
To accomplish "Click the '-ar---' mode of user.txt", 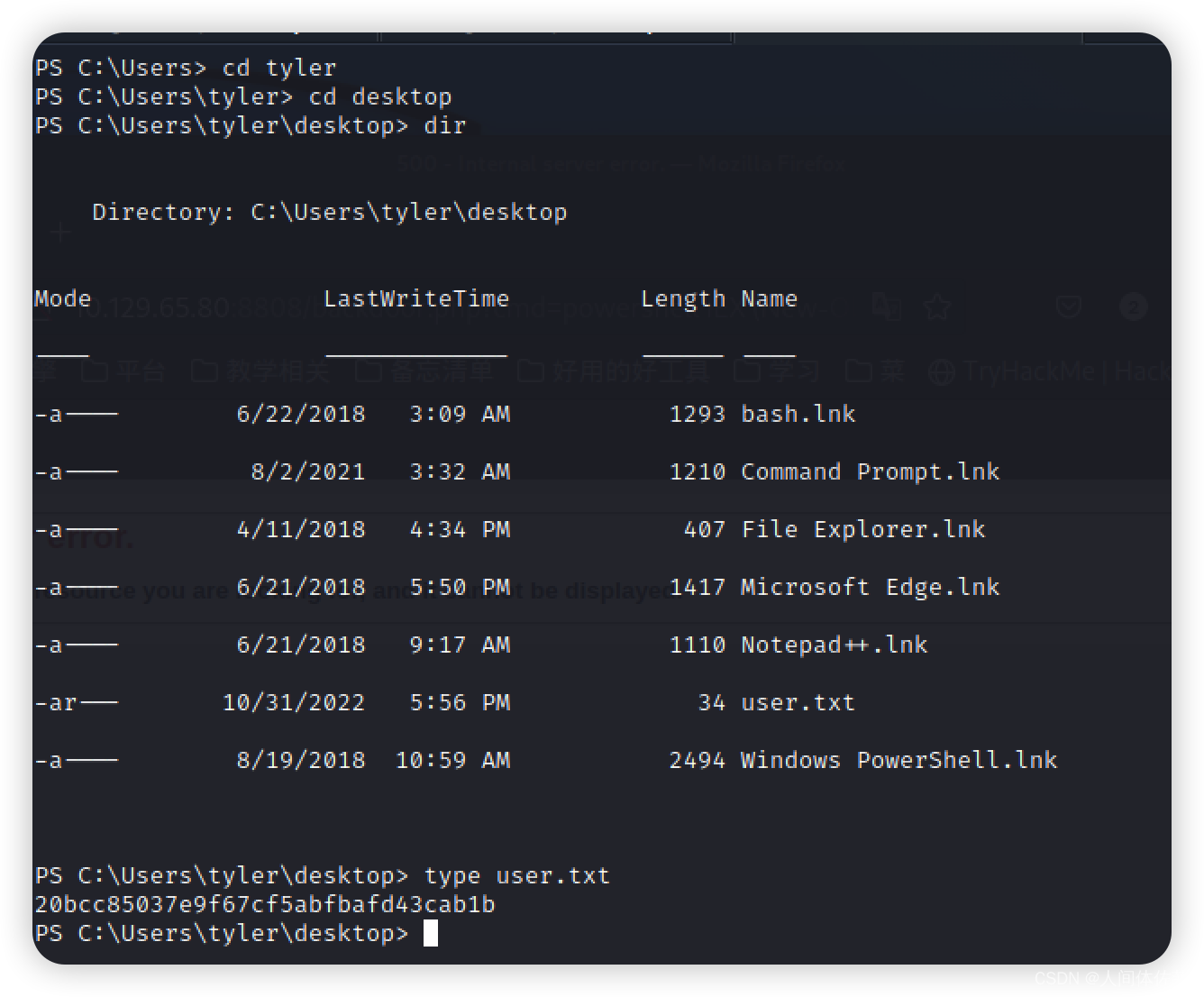I will coord(77,702).
